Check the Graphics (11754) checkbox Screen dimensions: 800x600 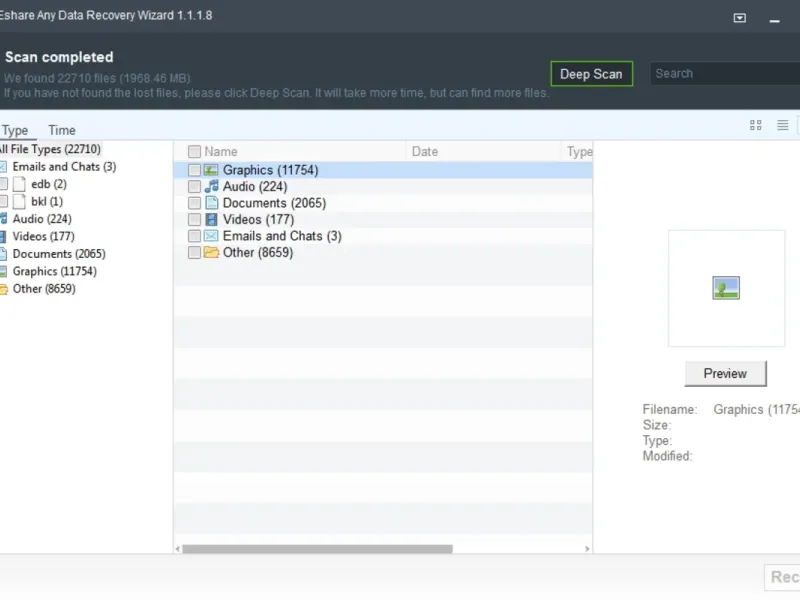pos(194,170)
